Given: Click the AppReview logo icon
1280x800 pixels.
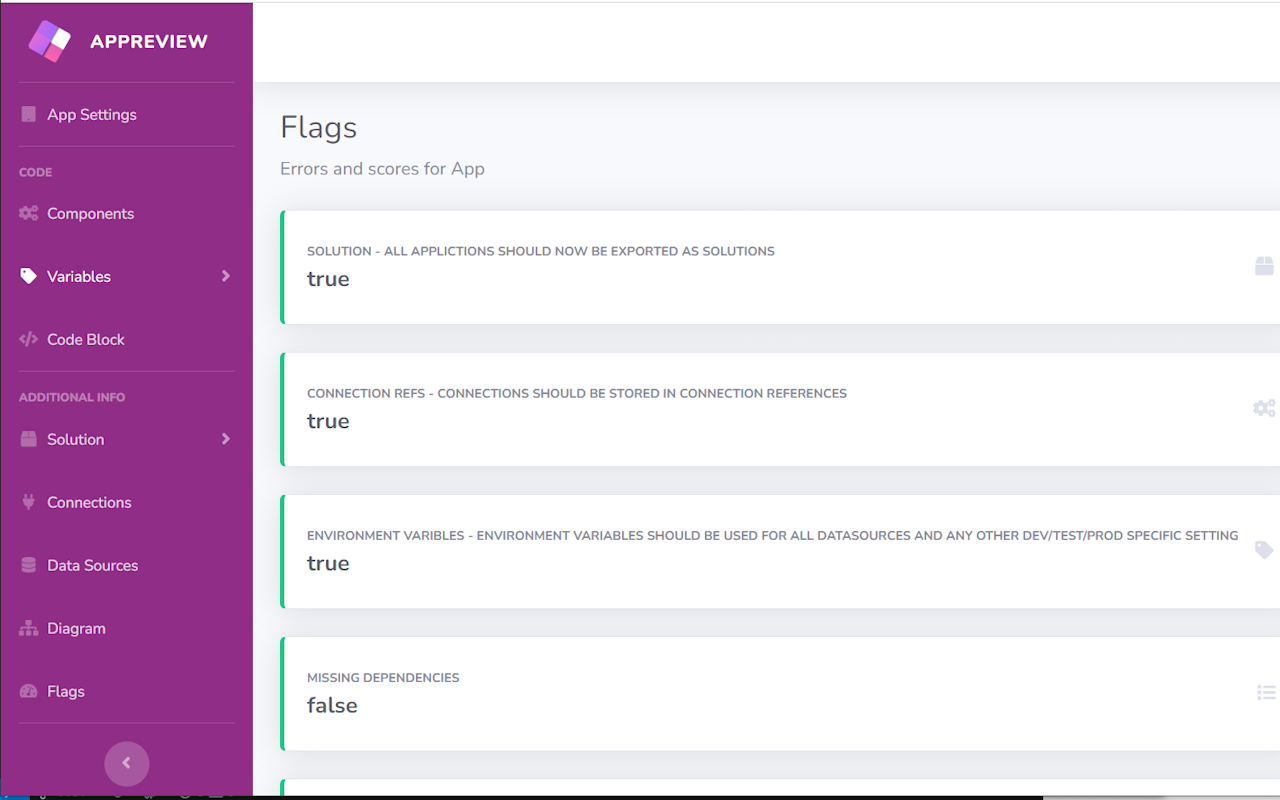Looking at the screenshot, I should [49, 41].
